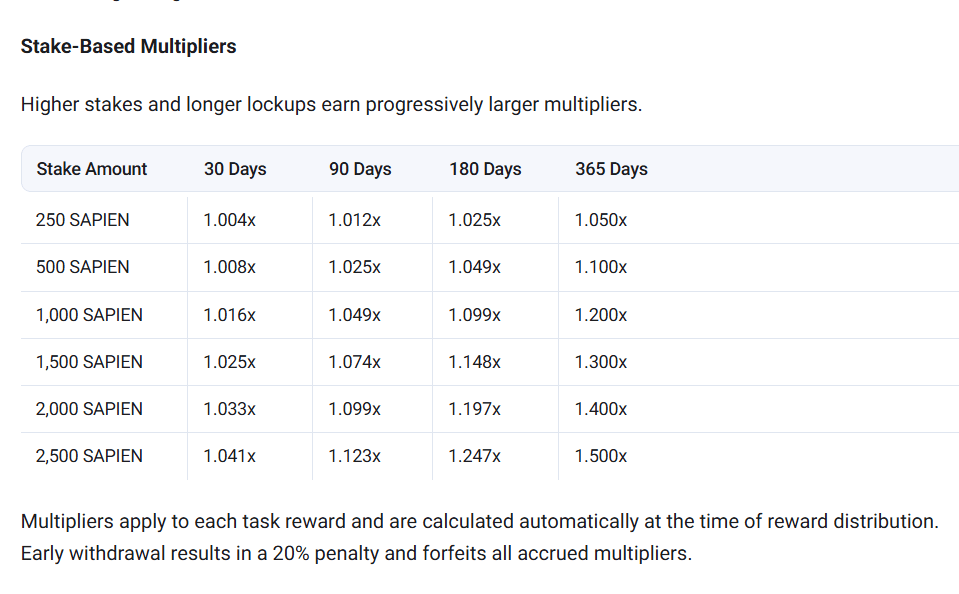Screen dimensions: 959x594
Task: Click the 2,000 SAPIEN row label
Action: pos(89,409)
